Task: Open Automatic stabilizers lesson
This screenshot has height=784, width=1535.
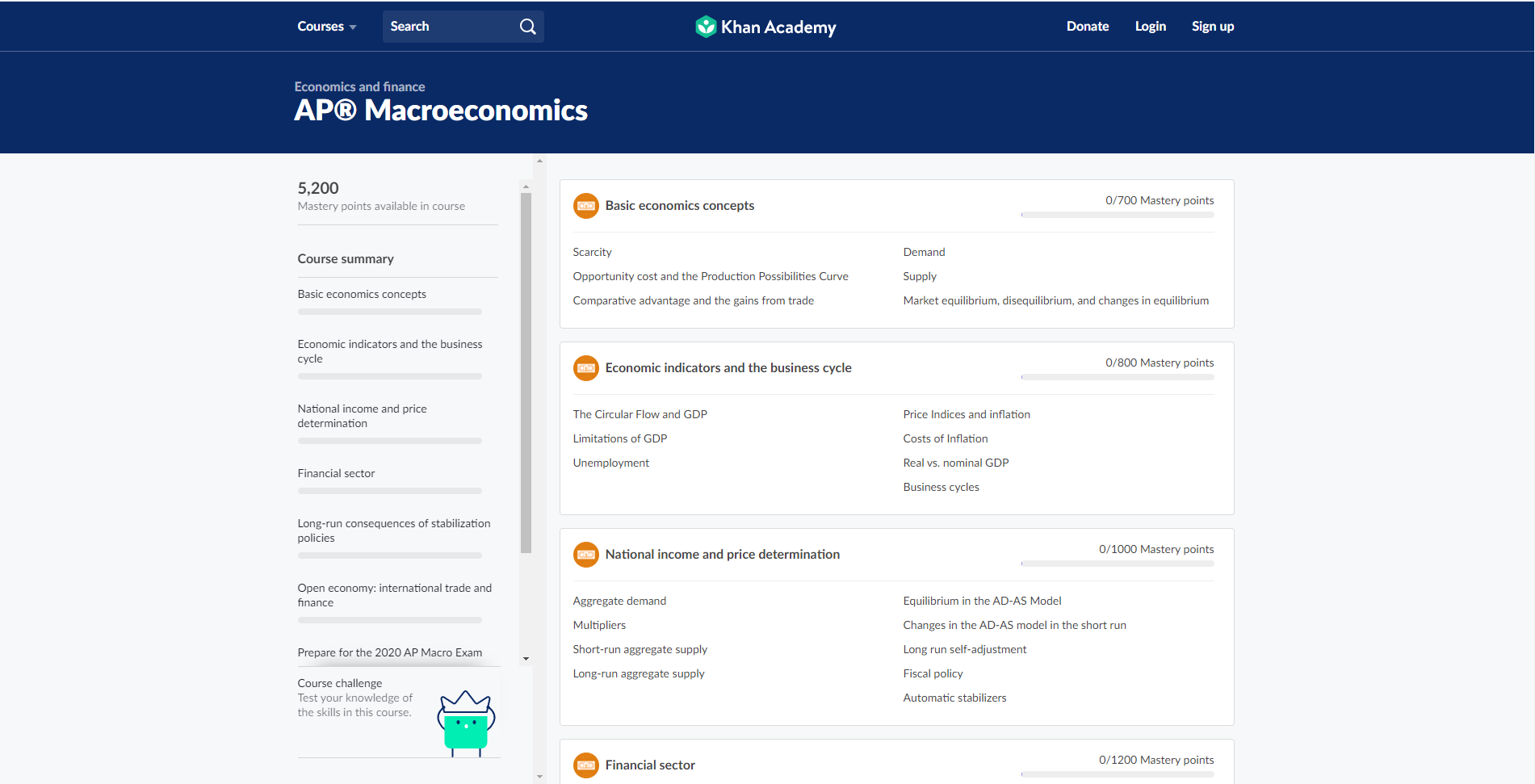Action: point(954,698)
